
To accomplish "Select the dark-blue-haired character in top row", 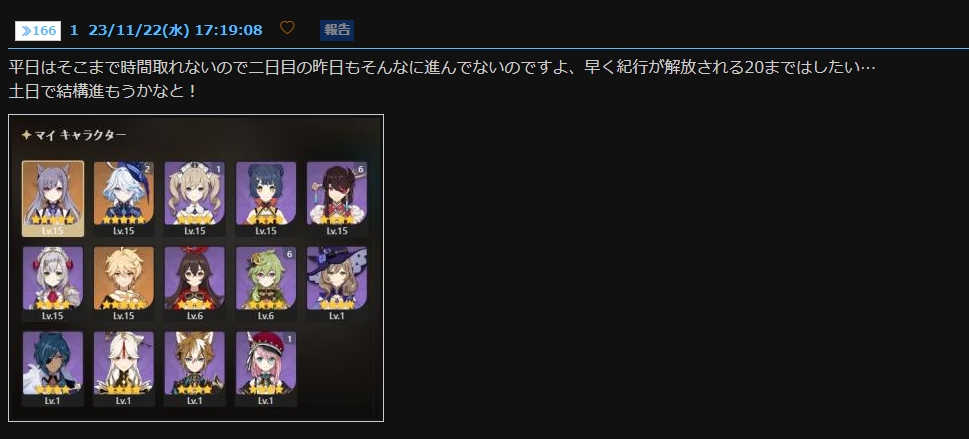I will point(266,198).
